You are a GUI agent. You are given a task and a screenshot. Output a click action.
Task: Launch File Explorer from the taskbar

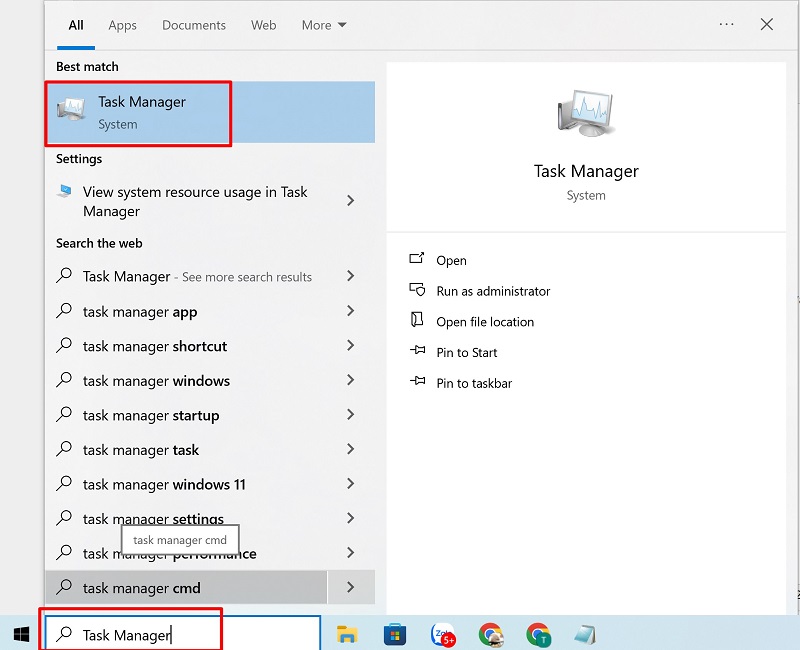[x=345, y=634]
